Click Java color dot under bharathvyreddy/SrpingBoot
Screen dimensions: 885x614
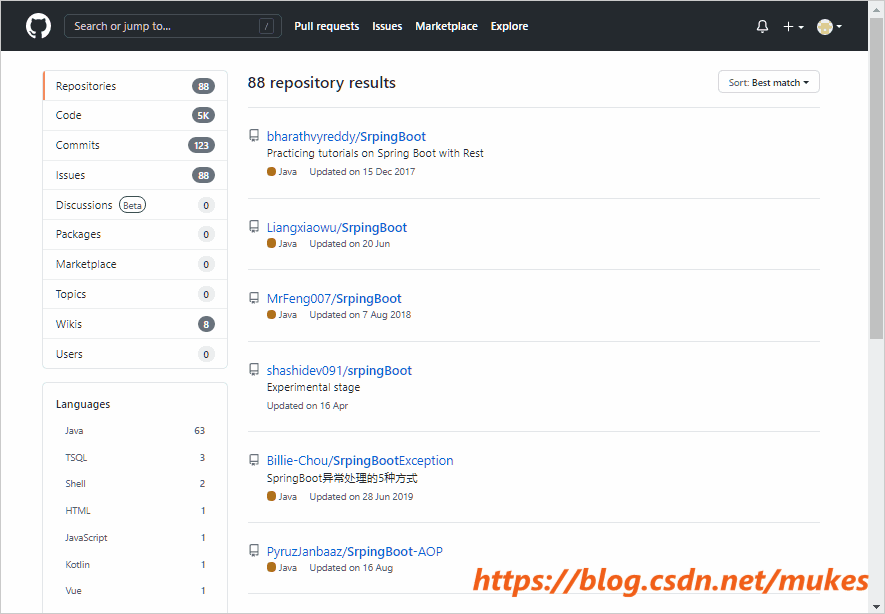click(271, 172)
